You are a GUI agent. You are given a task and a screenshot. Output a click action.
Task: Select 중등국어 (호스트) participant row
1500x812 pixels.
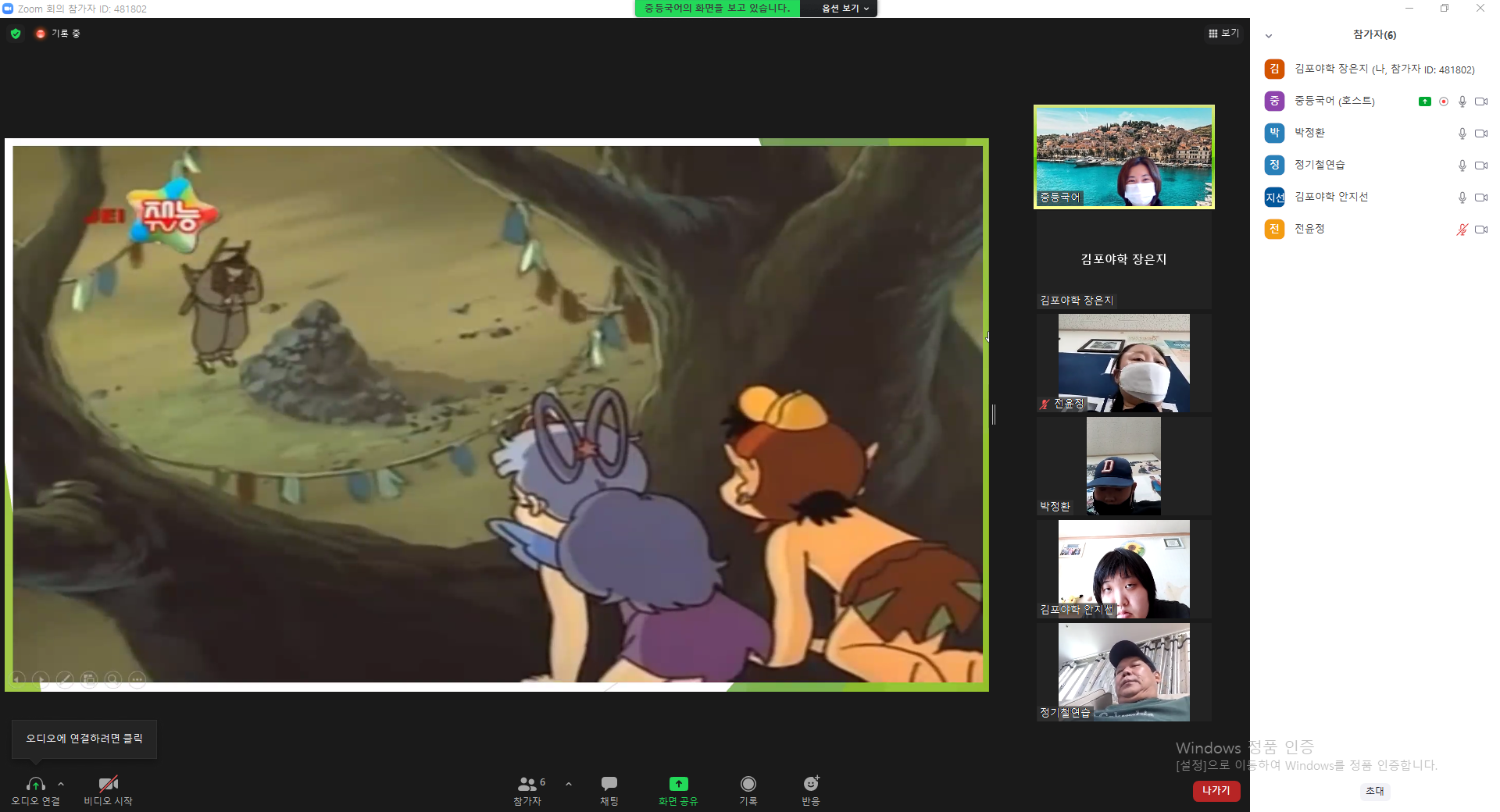(x=1375, y=101)
